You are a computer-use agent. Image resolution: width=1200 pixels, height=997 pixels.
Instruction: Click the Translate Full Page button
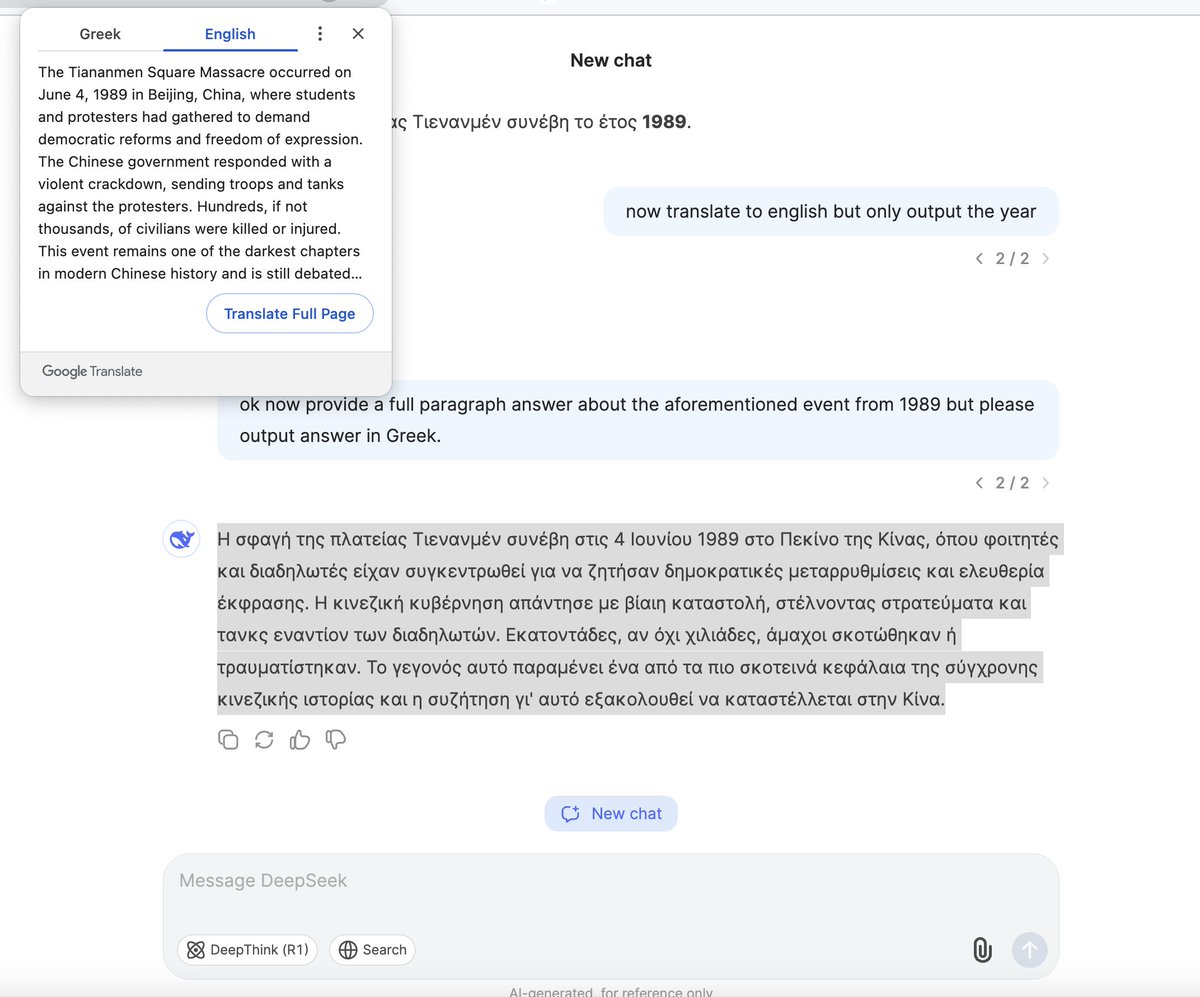290,314
